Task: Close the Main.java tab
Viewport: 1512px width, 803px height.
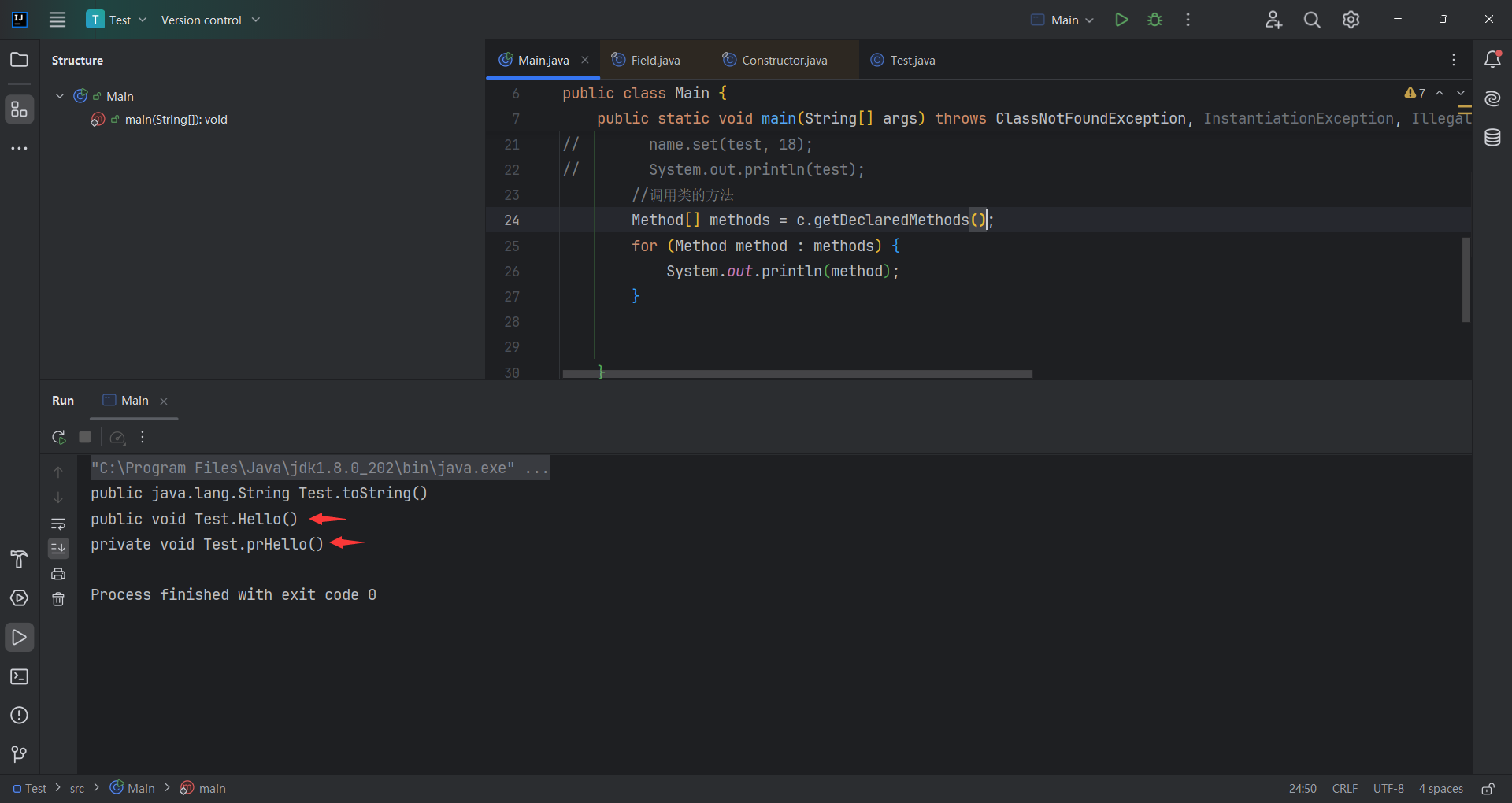Action: pyautogui.click(x=585, y=60)
